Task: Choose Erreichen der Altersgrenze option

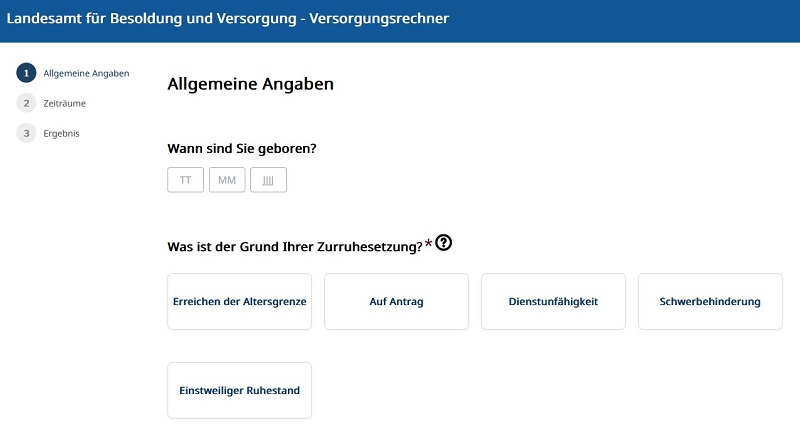Action: tap(239, 302)
